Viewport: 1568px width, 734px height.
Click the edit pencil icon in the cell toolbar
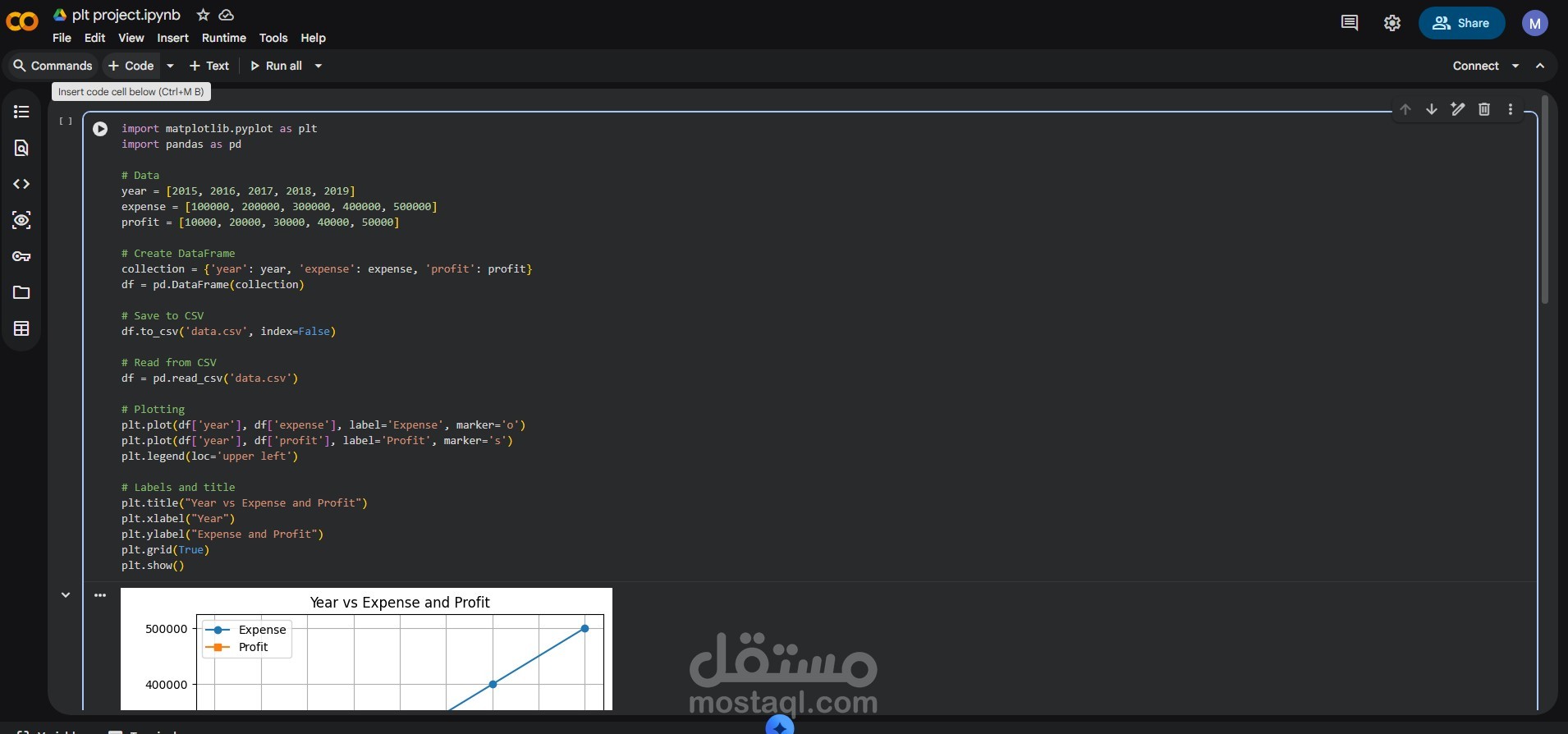click(1458, 109)
